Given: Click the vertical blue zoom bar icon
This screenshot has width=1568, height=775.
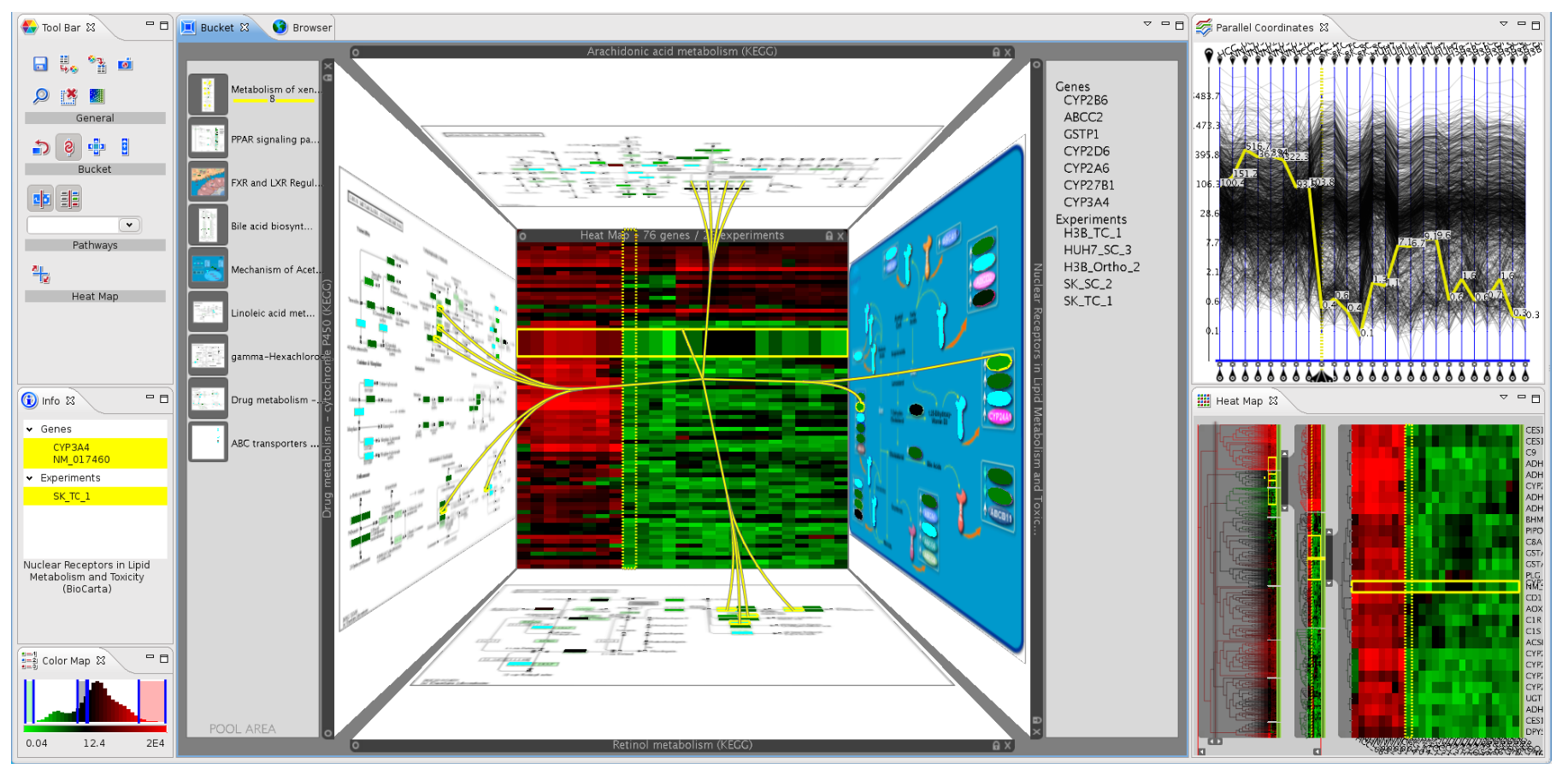Looking at the screenshot, I should [125, 147].
